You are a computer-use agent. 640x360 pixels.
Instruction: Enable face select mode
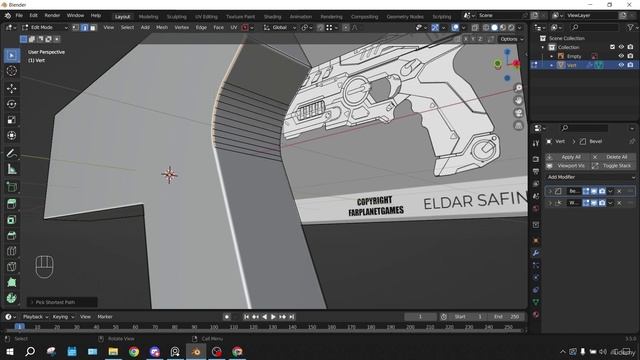(x=93, y=27)
